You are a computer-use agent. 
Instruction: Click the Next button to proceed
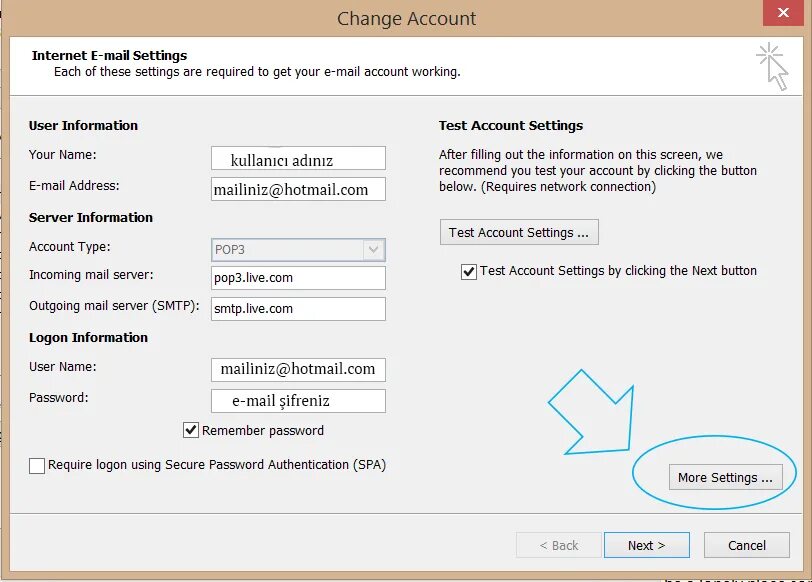click(646, 545)
